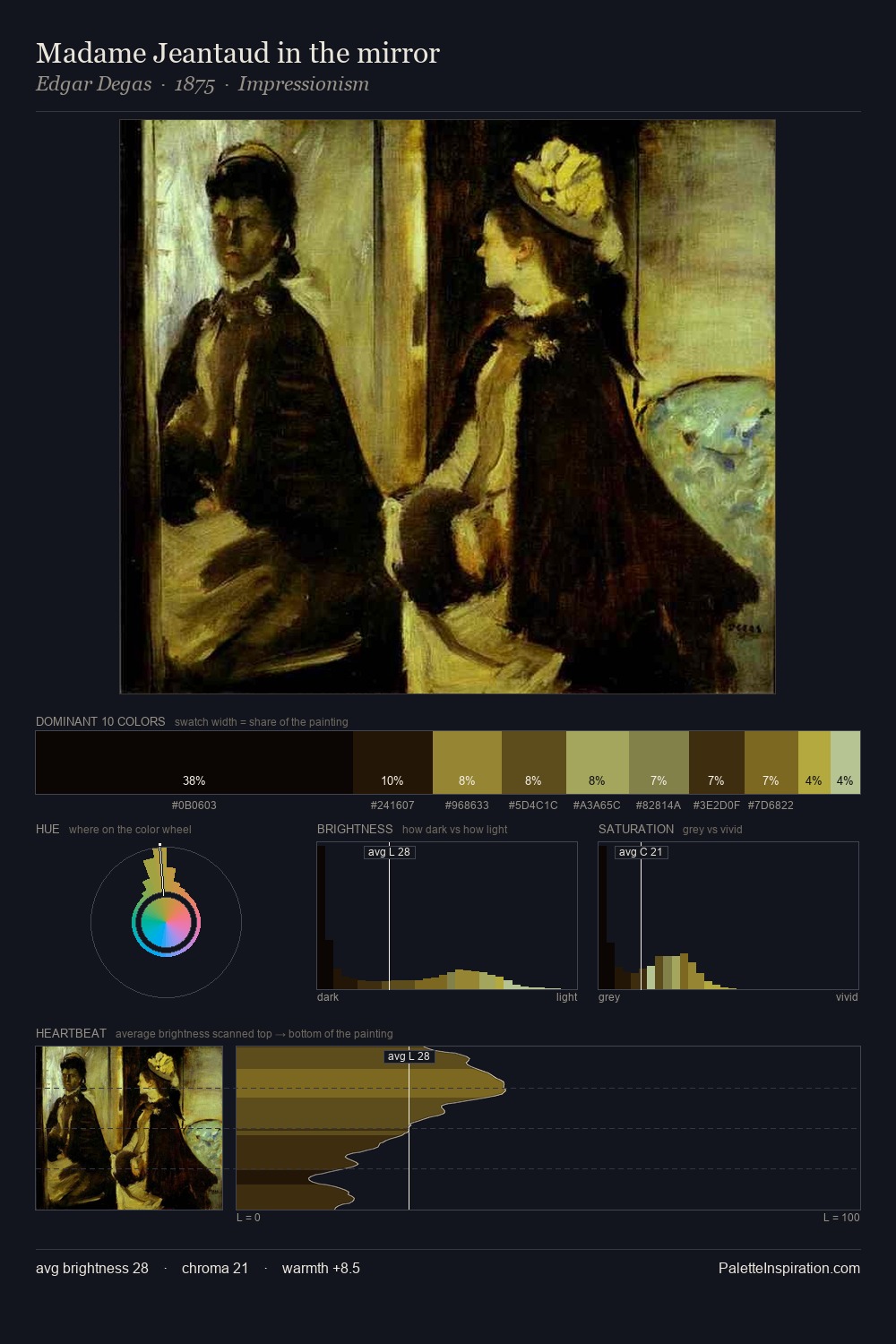This screenshot has height=1344, width=896.
Task: Click the 'L = 0' axis label
Action: (248, 1218)
